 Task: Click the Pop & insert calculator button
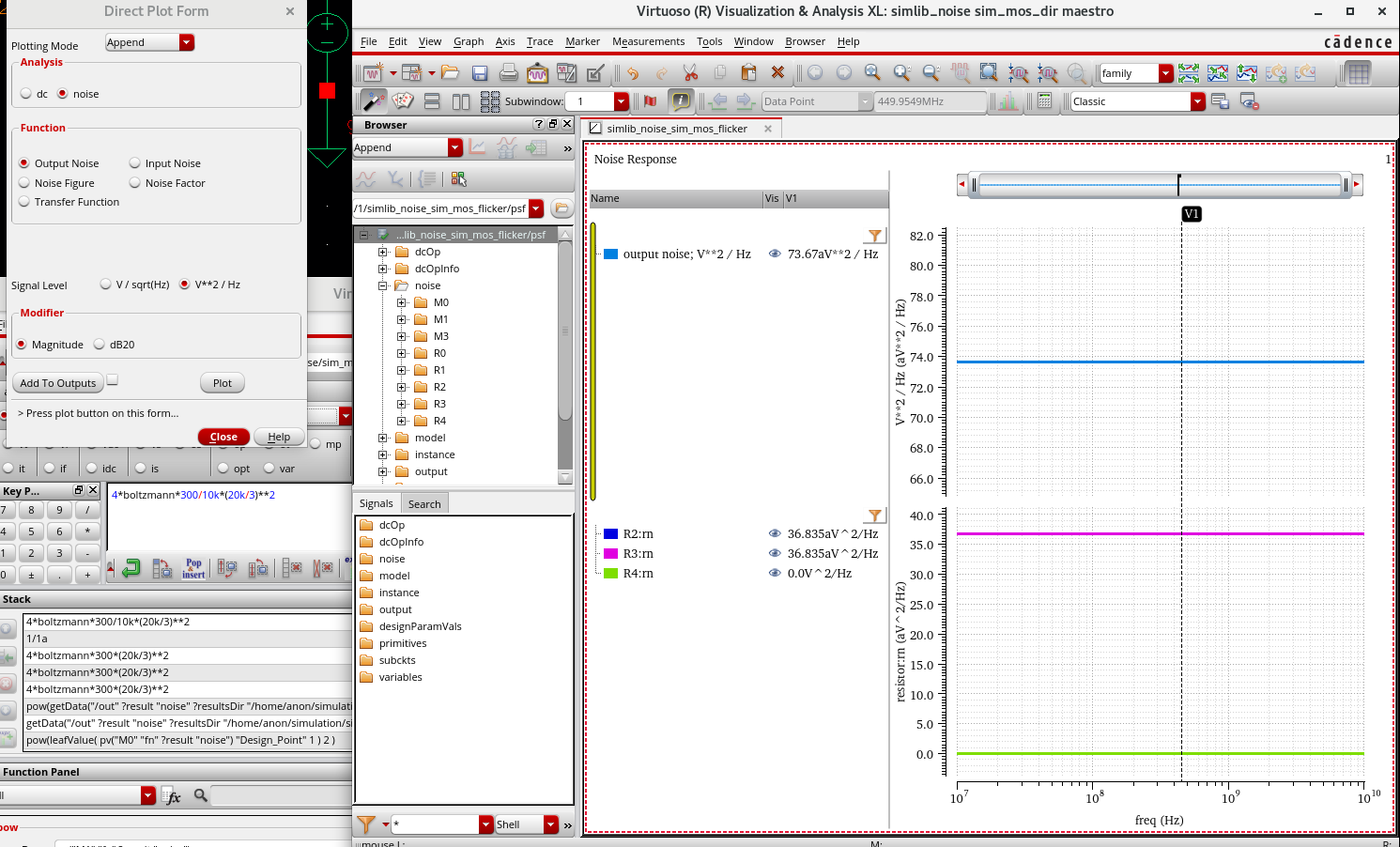[x=193, y=568]
